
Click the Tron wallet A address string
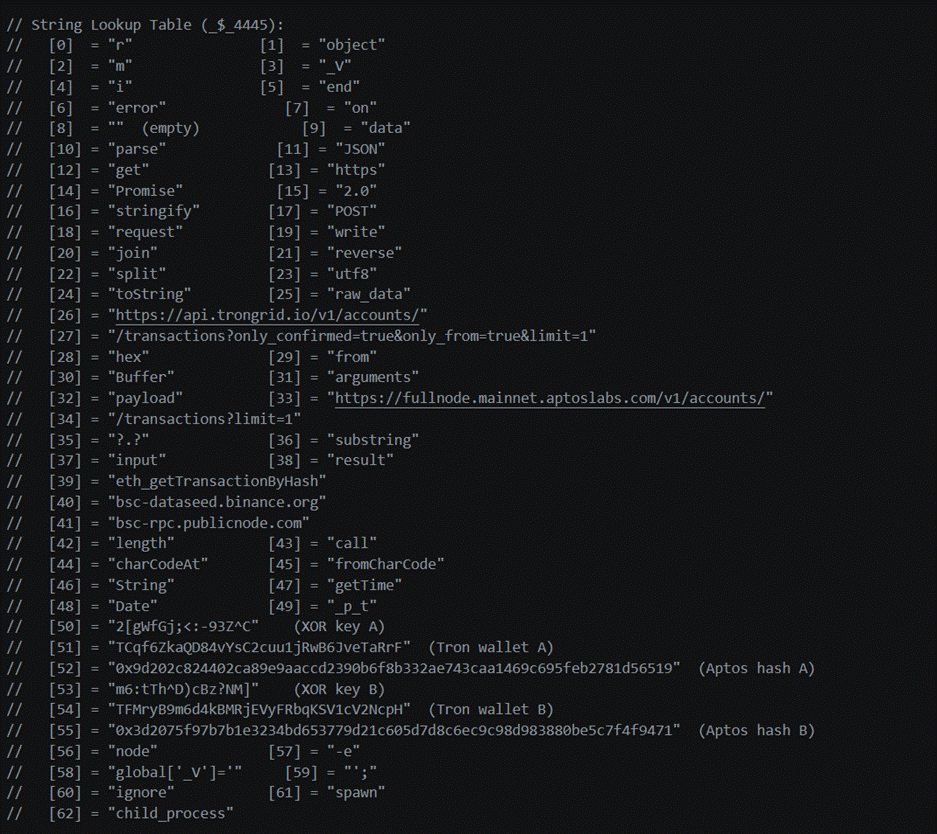(x=259, y=647)
